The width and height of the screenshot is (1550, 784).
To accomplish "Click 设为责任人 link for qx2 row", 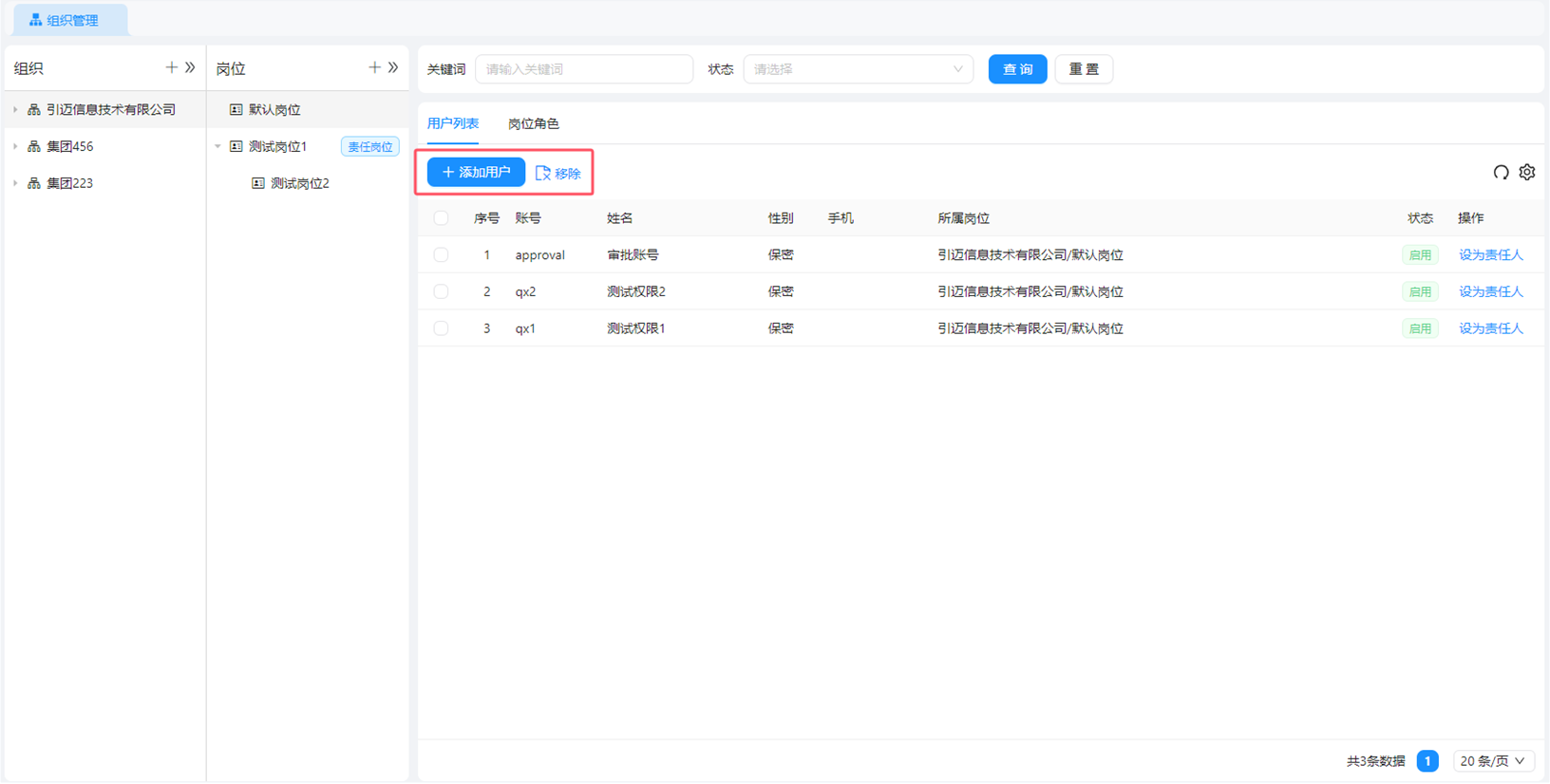I will click(1490, 292).
